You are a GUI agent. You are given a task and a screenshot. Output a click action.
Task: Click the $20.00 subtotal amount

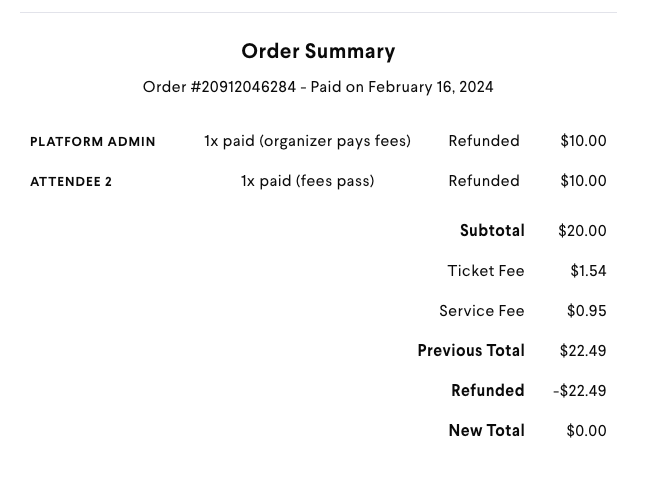tap(582, 231)
